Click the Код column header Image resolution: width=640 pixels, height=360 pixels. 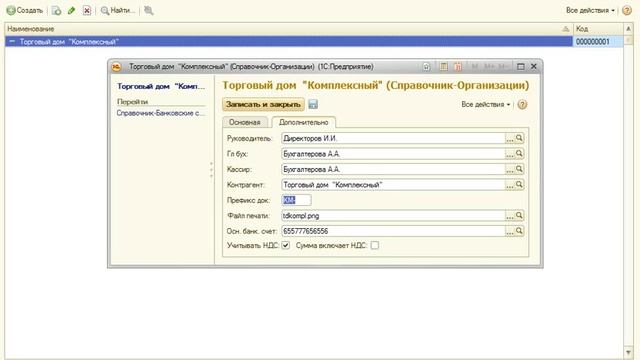coord(598,29)
